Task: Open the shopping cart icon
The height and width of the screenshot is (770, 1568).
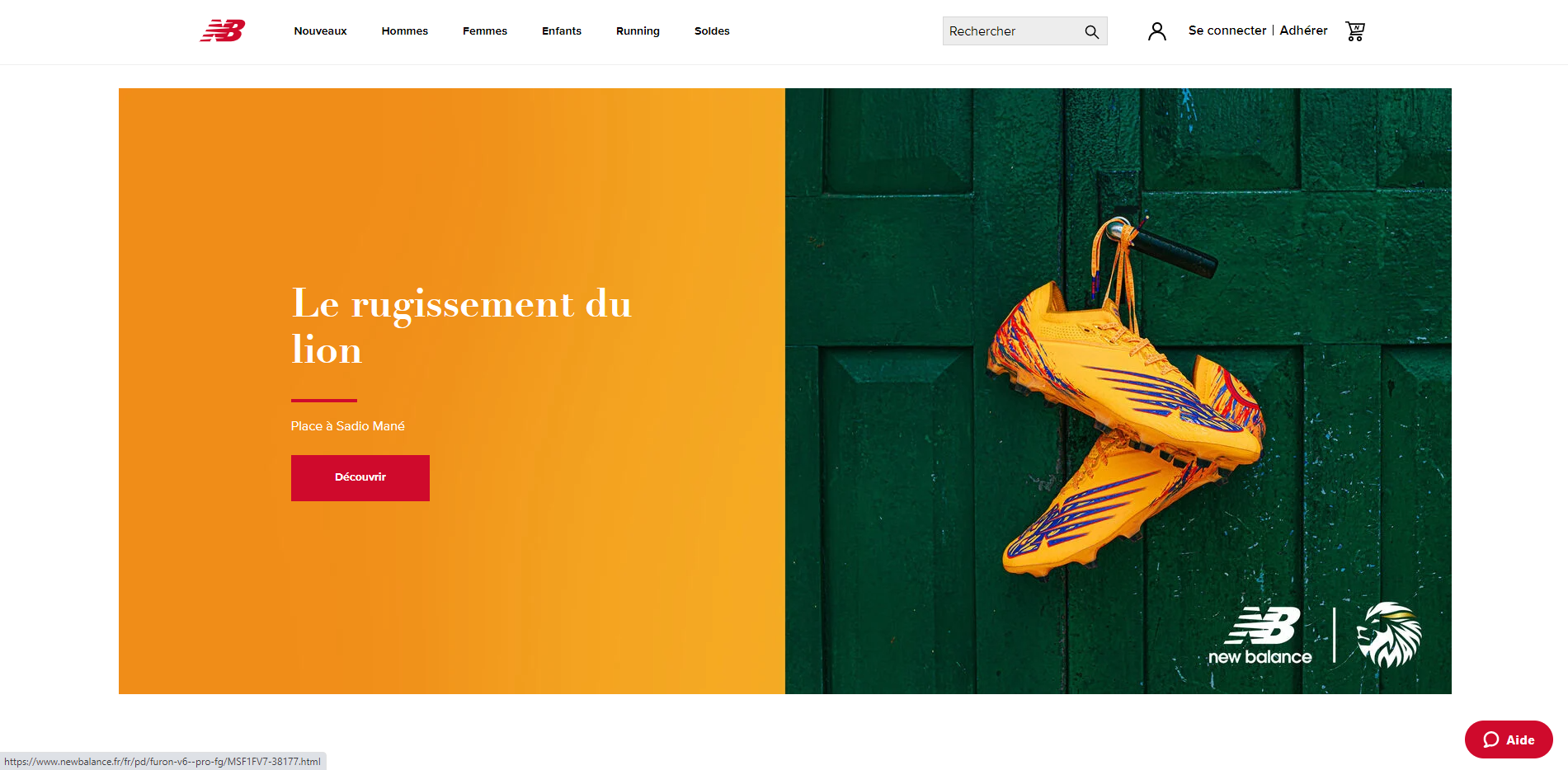Action: coord(1355,31)
